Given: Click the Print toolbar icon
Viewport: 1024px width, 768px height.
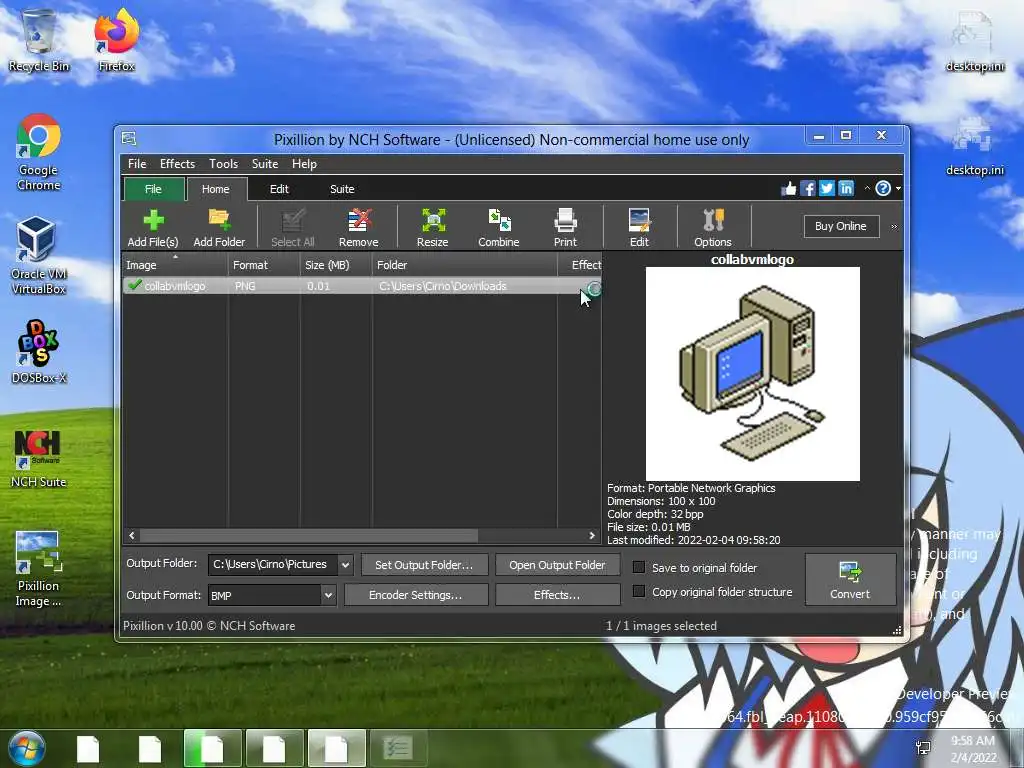Looking at the screenshot, I should 565,227.
